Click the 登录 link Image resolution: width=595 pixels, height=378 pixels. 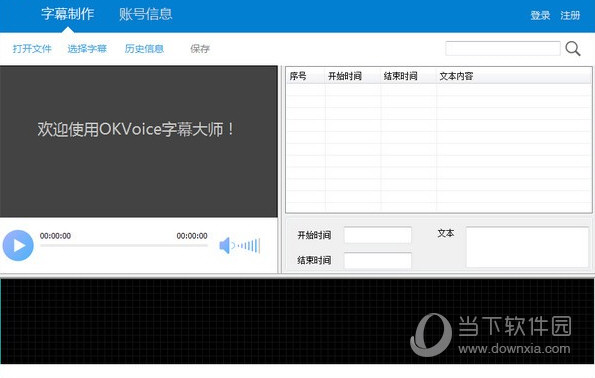point(540,15)
